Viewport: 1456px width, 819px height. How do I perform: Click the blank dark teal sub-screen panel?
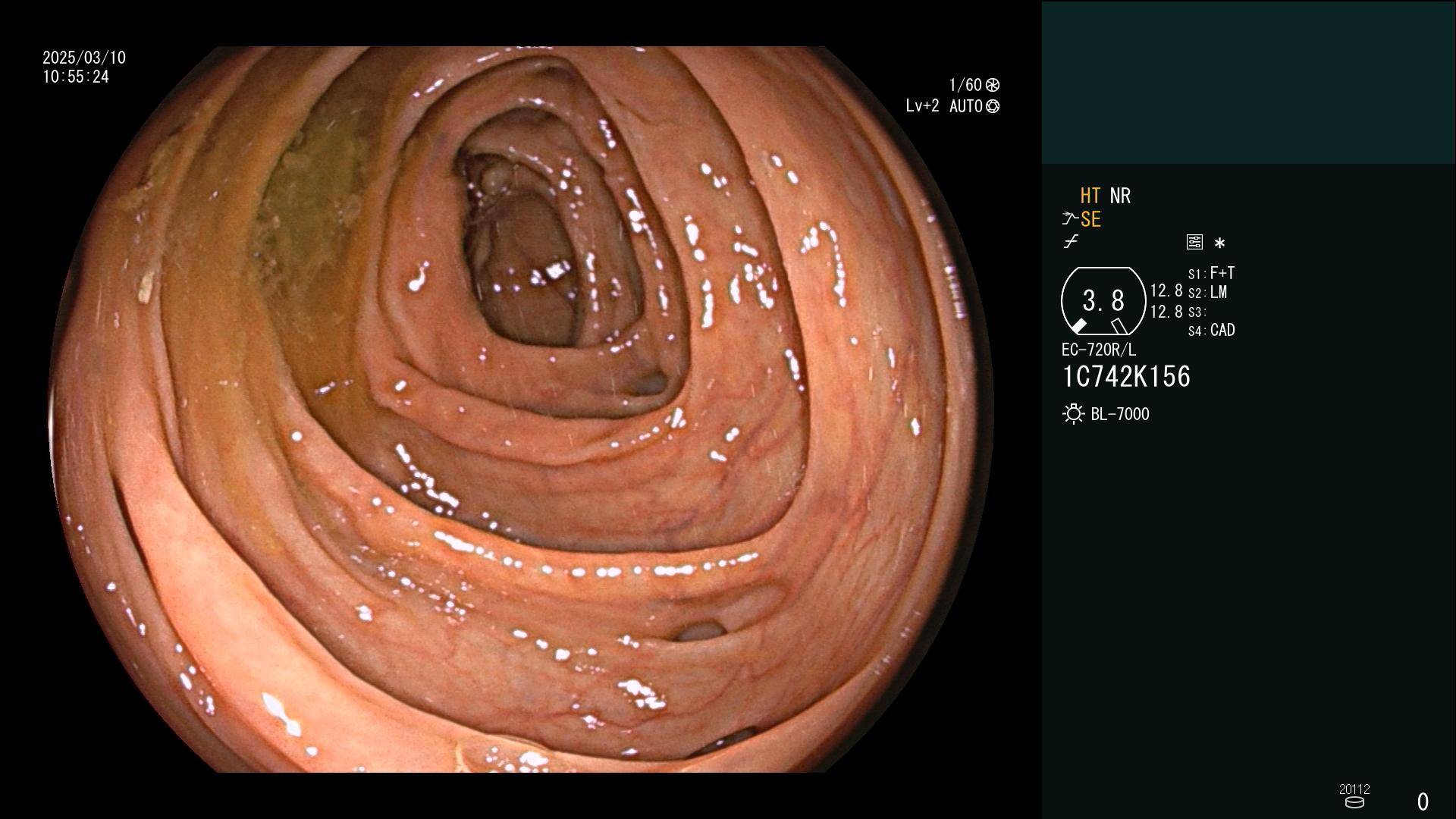point(1248,82)
